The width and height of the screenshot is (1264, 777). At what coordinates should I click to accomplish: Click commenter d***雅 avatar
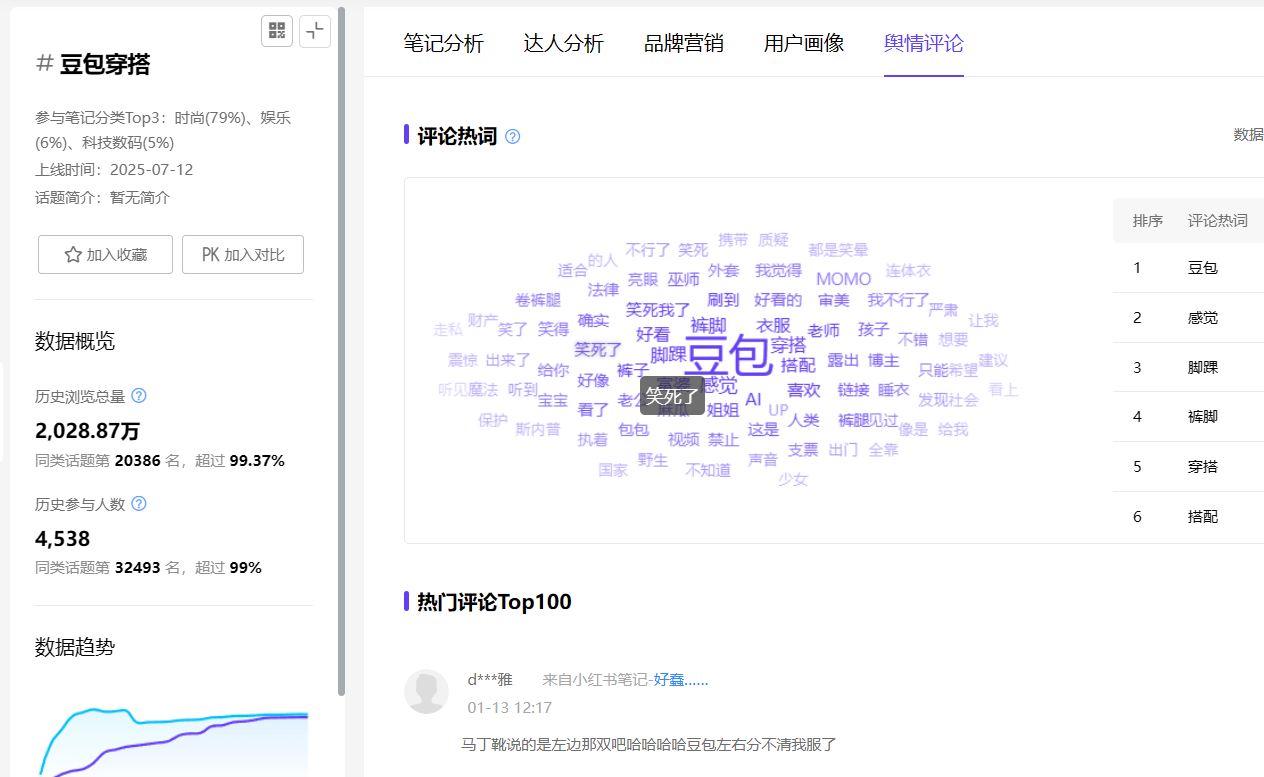pos(426,691)
